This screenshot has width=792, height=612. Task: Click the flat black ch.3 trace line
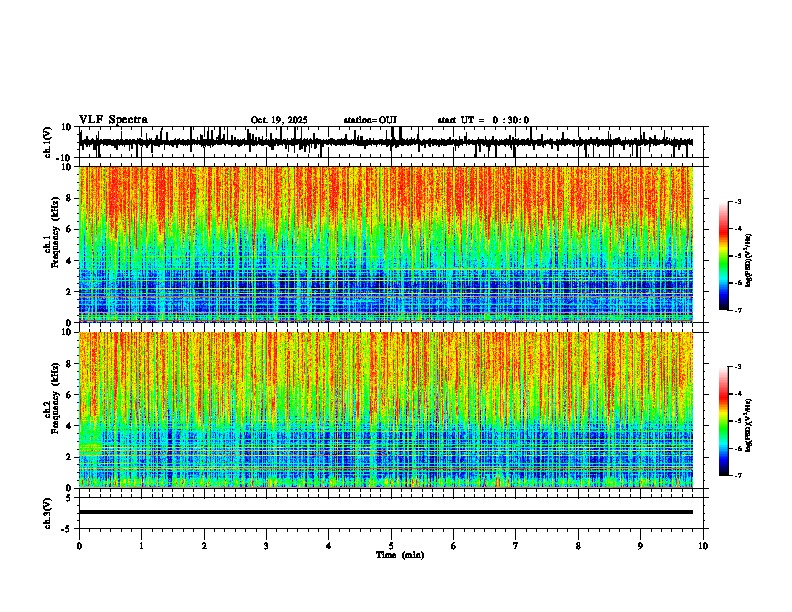click(386, 512)
